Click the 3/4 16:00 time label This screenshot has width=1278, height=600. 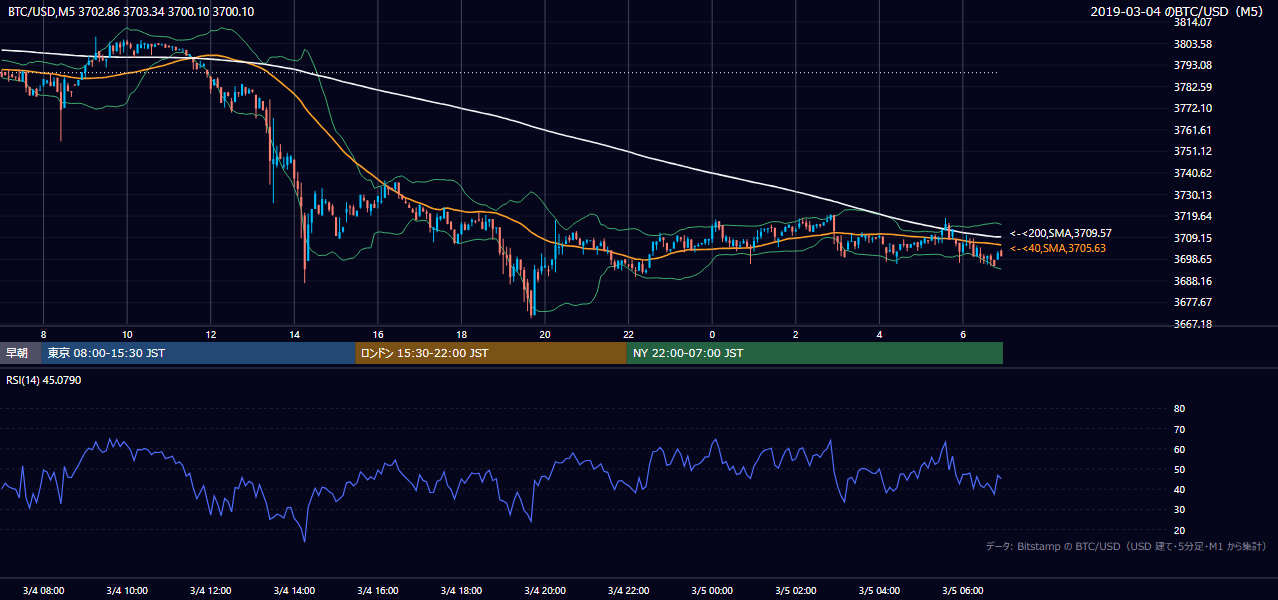tap(378, 591)
